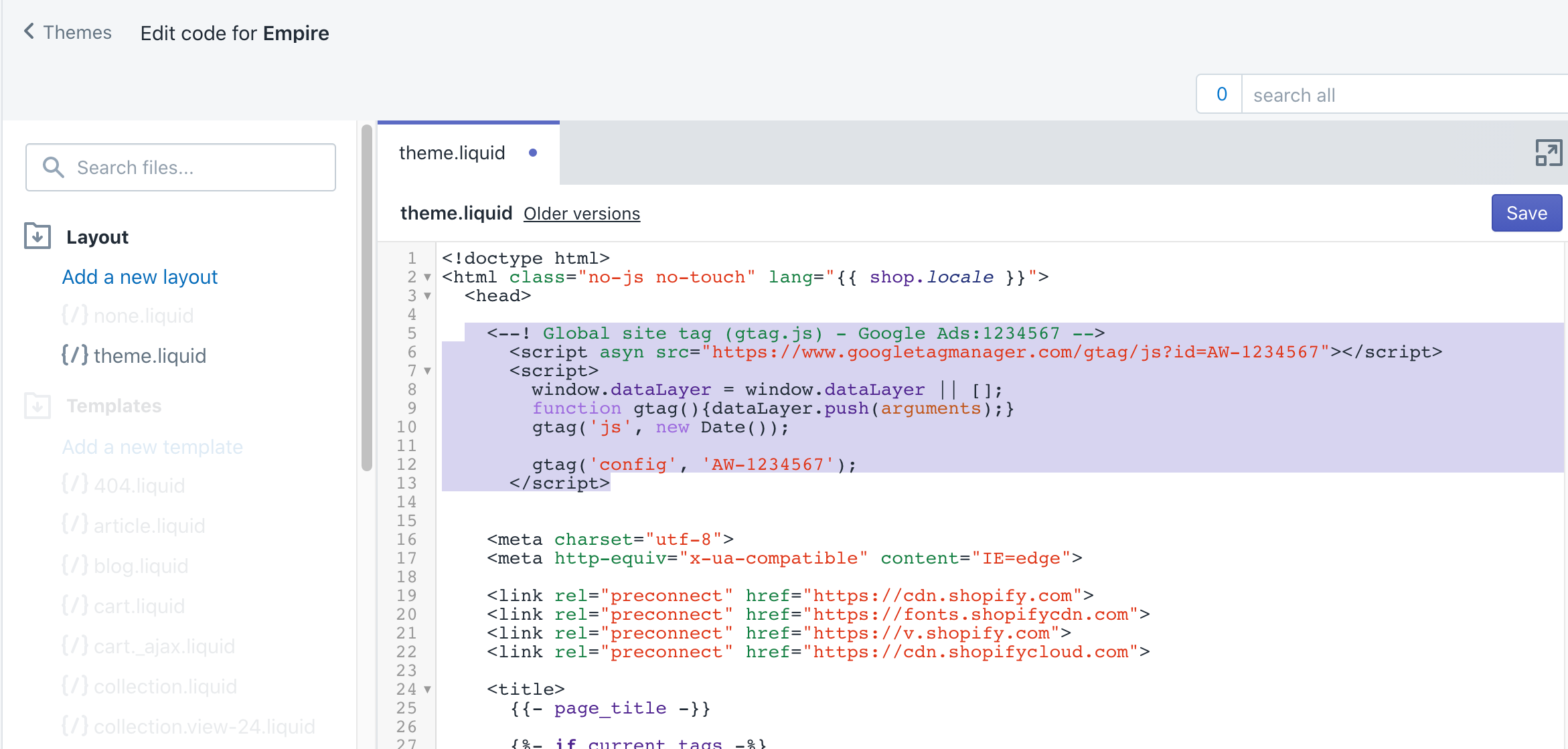Open 404.liquid template

139,485
